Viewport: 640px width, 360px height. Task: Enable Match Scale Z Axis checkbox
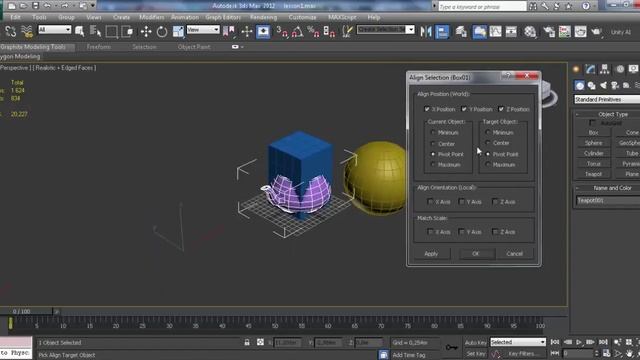point(496,232)
